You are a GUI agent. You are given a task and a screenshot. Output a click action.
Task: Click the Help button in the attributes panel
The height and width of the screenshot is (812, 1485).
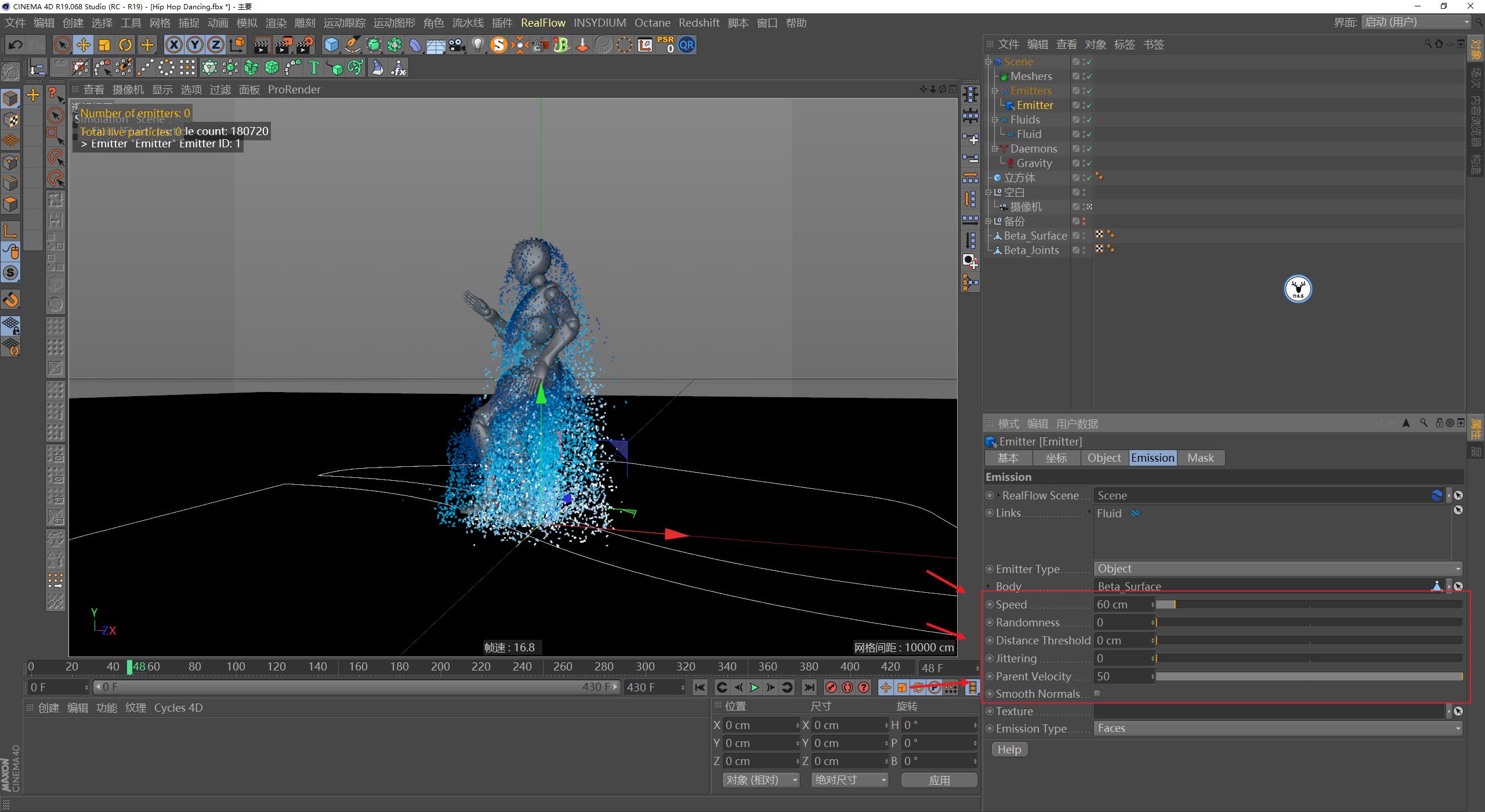pos(1009,749)
